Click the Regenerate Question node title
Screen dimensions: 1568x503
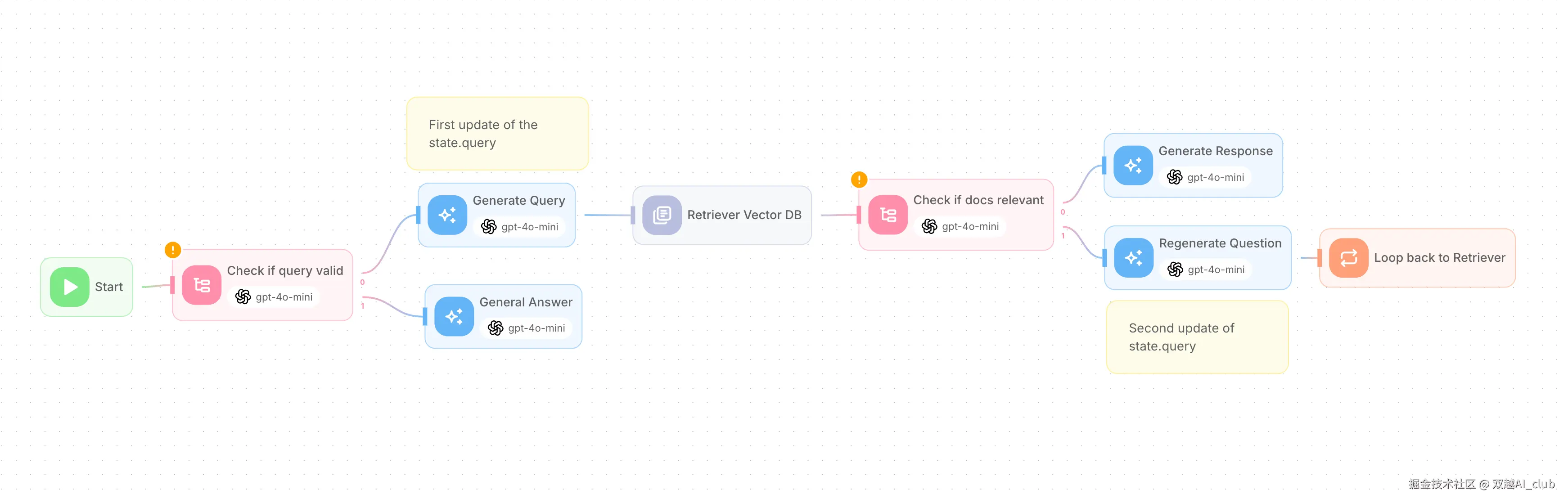pyautogui.click(x=1220, y=243)
